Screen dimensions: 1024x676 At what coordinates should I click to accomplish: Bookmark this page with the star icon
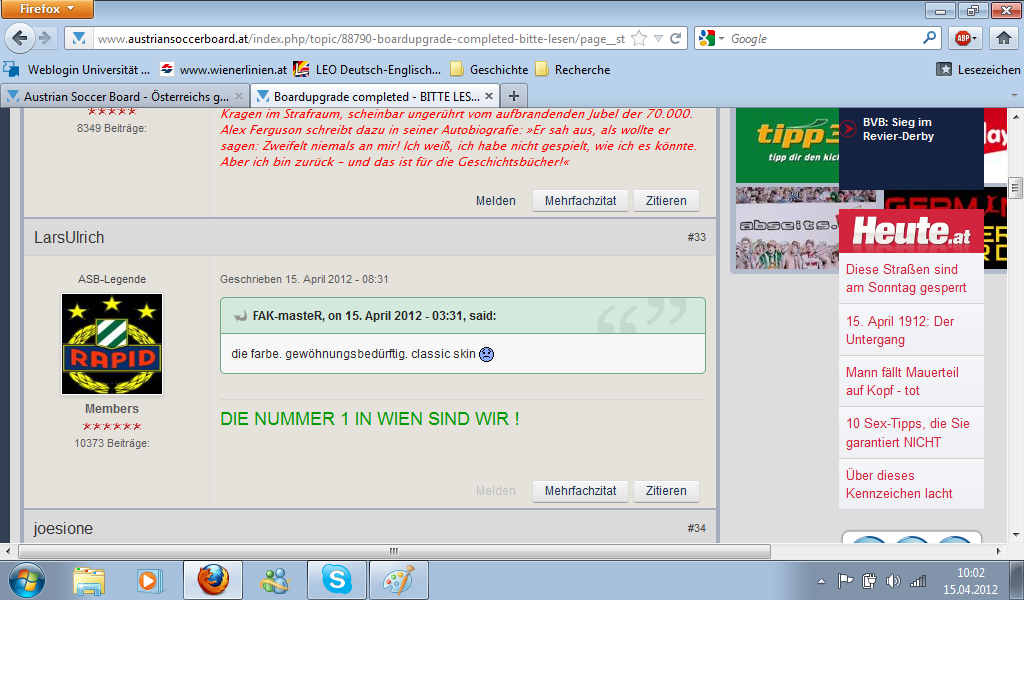tap(639, 39)
